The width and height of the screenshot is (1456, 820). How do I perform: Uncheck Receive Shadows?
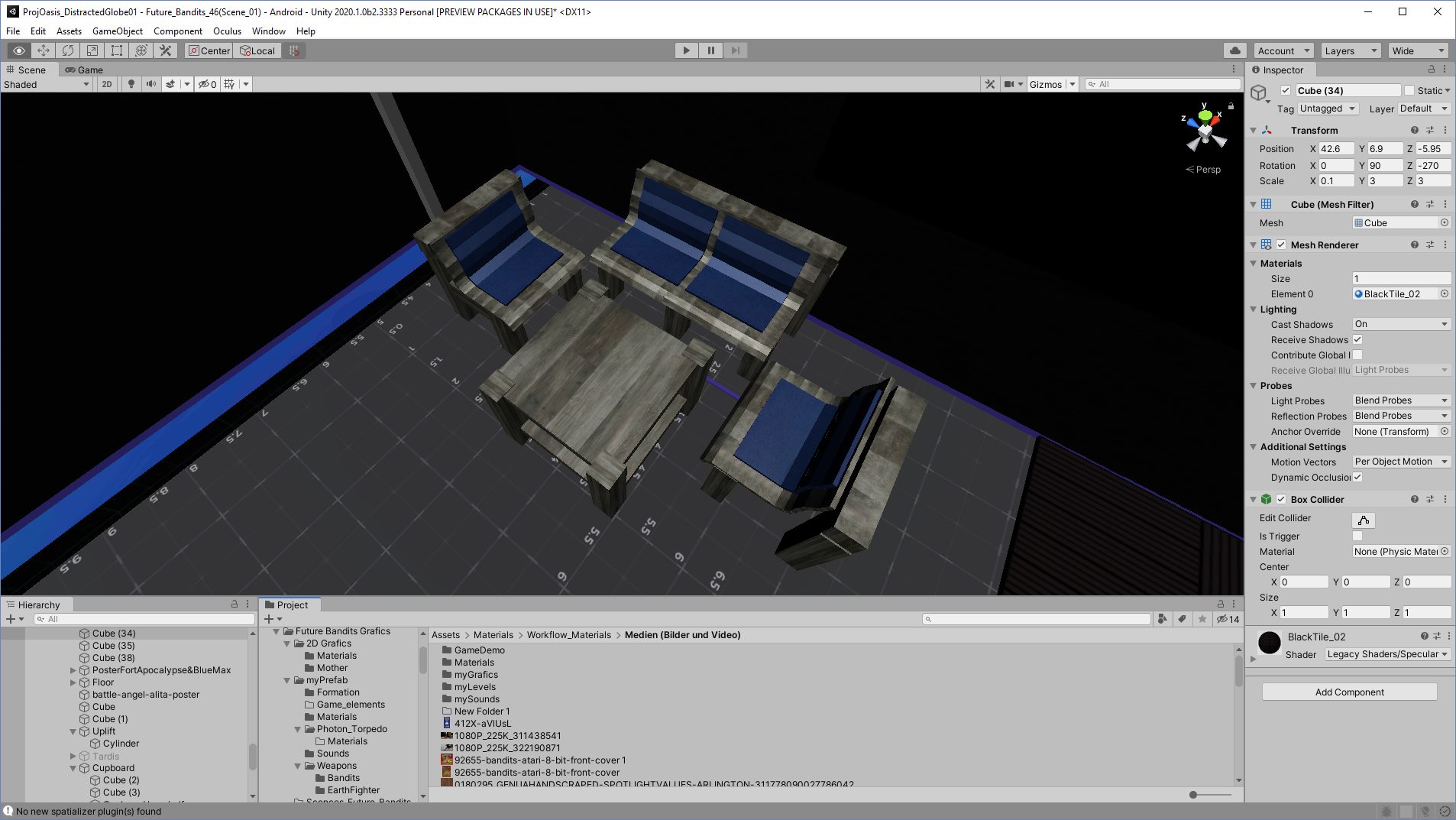(x=1357, y=339)
